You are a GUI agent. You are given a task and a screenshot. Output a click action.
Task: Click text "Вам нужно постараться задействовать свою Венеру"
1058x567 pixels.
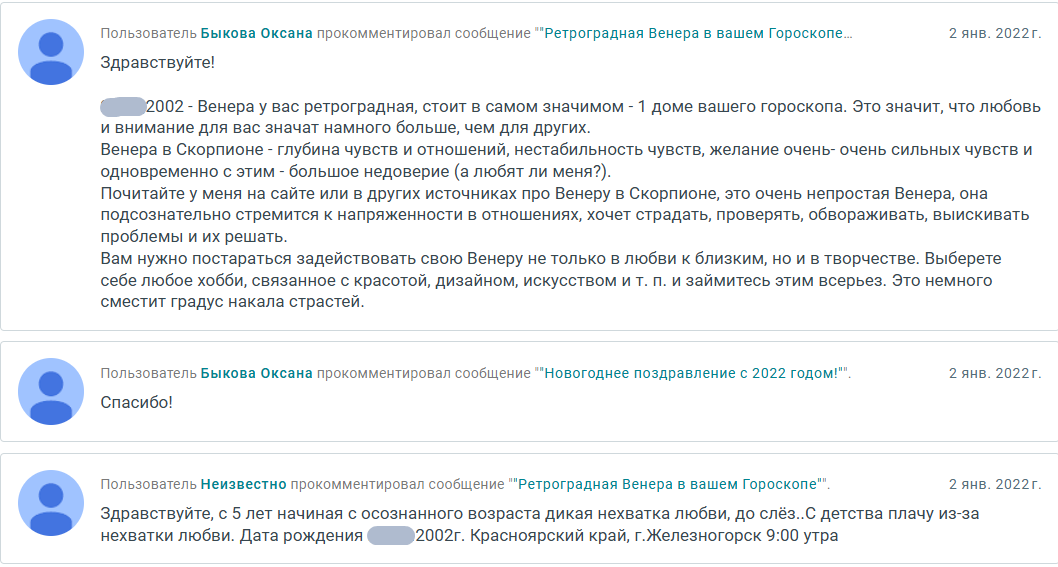click(x=312, y=259)
